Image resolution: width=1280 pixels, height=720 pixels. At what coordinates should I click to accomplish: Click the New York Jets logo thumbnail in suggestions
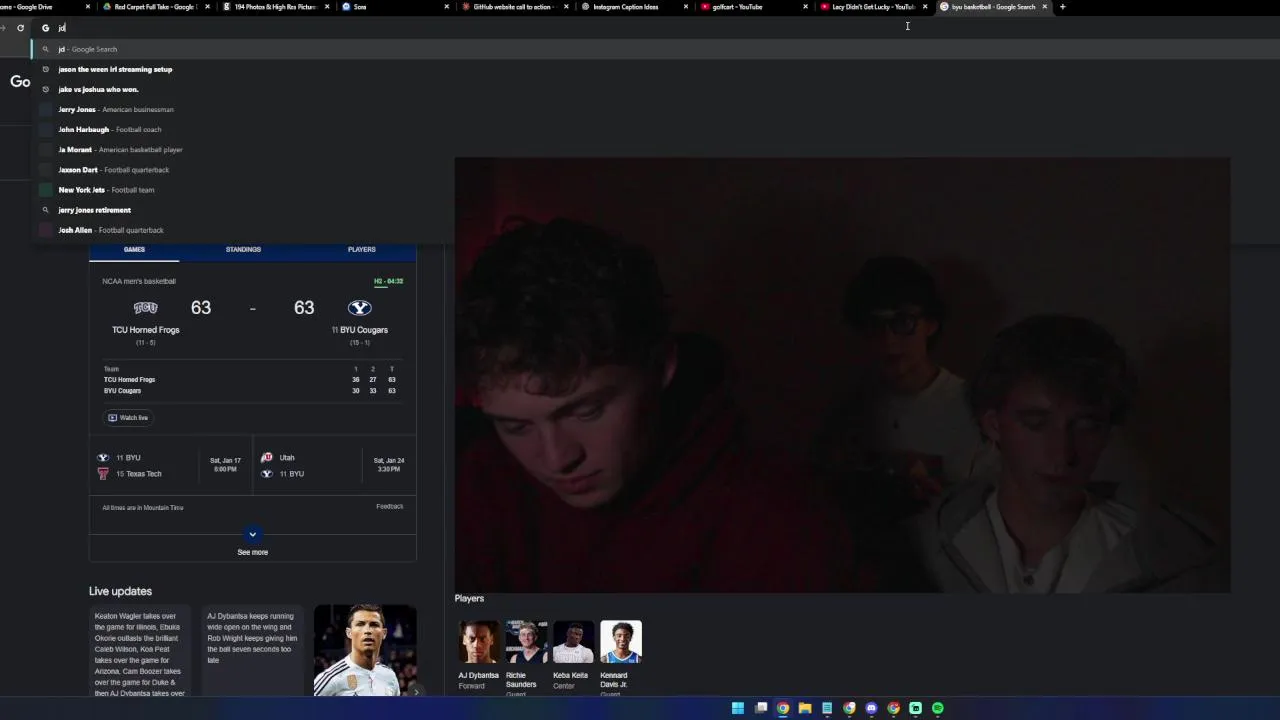pyautogui.click(x=45, y=189)
